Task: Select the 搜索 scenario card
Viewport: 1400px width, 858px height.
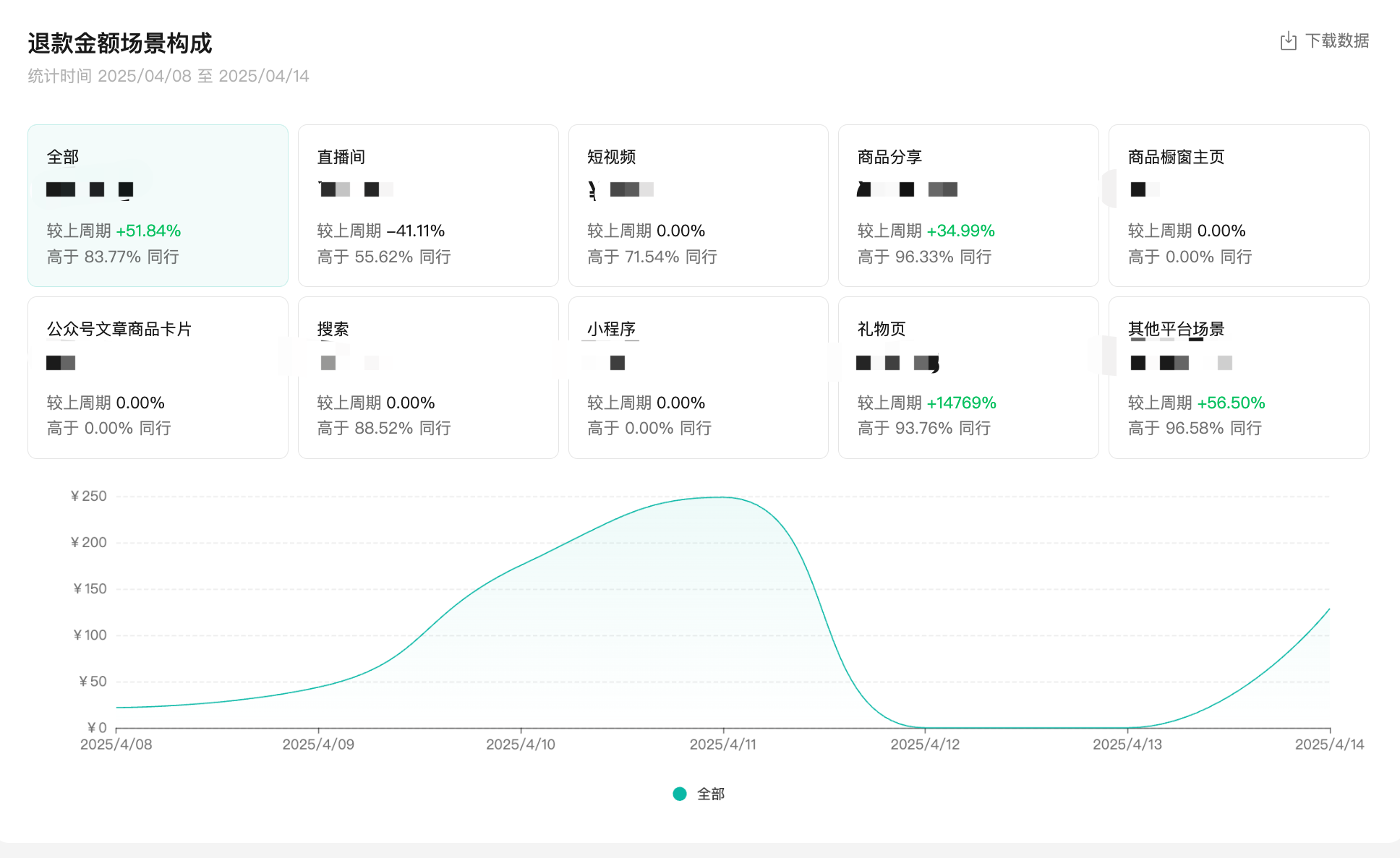Action: click(428, 377)
